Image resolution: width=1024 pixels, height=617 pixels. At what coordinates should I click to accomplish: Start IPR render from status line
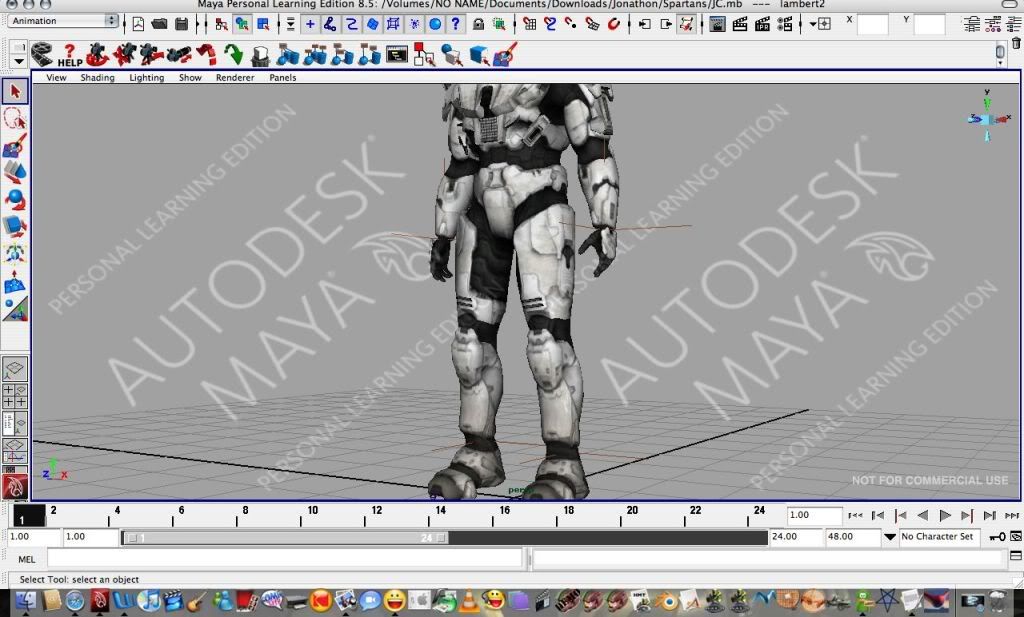[x=762, y=24]
